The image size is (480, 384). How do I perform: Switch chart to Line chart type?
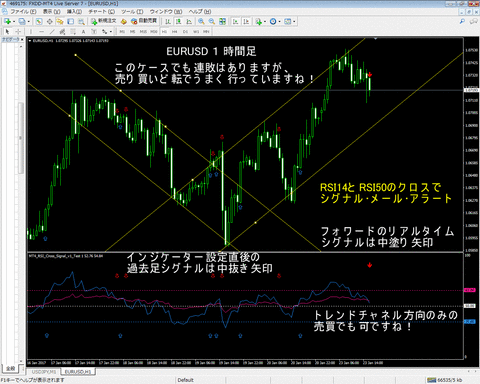[189, 21]
